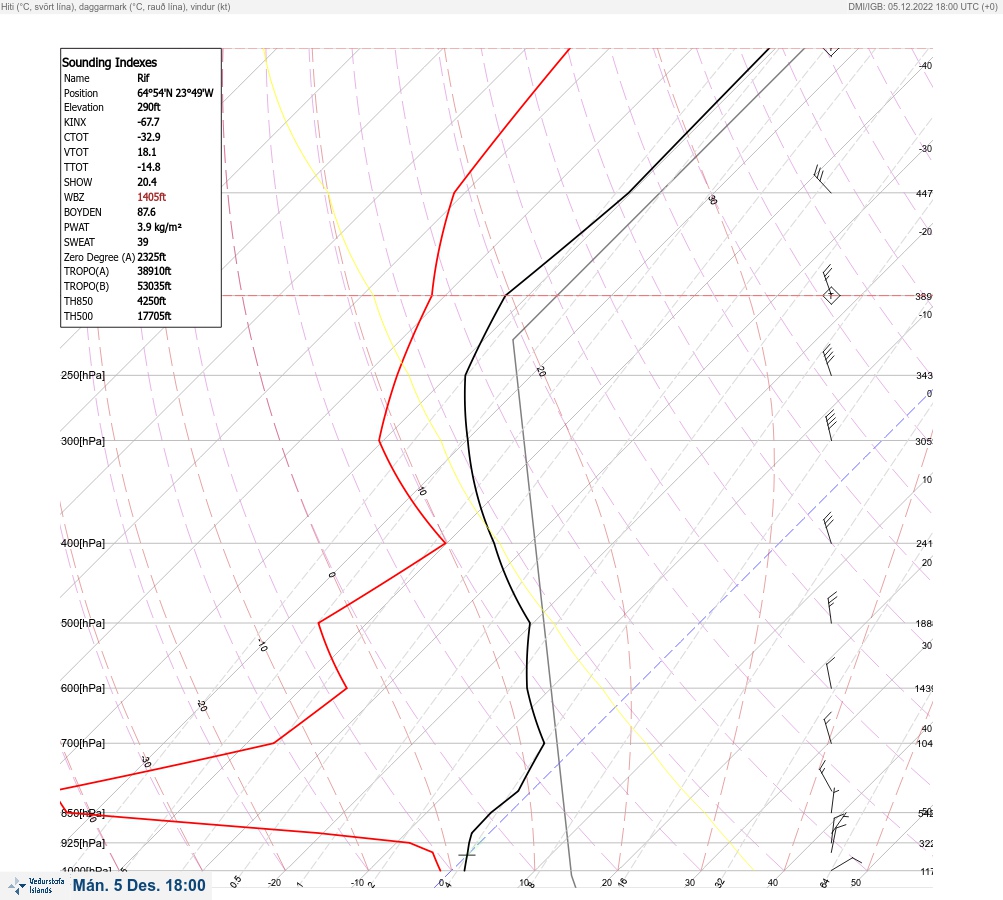Viewport: 1003px width, 900px height.
Task: Click the CTOT value -32.9
Action: coord(149,137)
